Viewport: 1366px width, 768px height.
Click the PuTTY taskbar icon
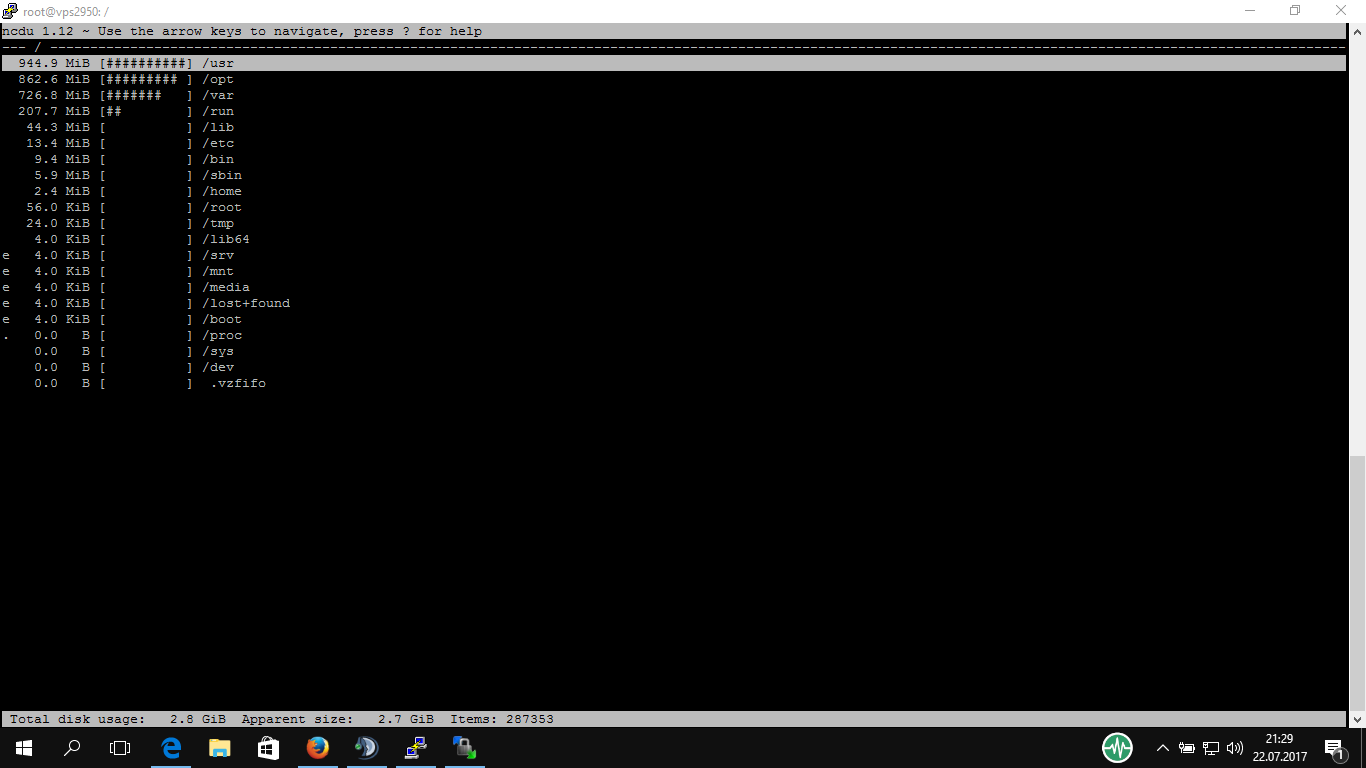click(x=415, y=747)
